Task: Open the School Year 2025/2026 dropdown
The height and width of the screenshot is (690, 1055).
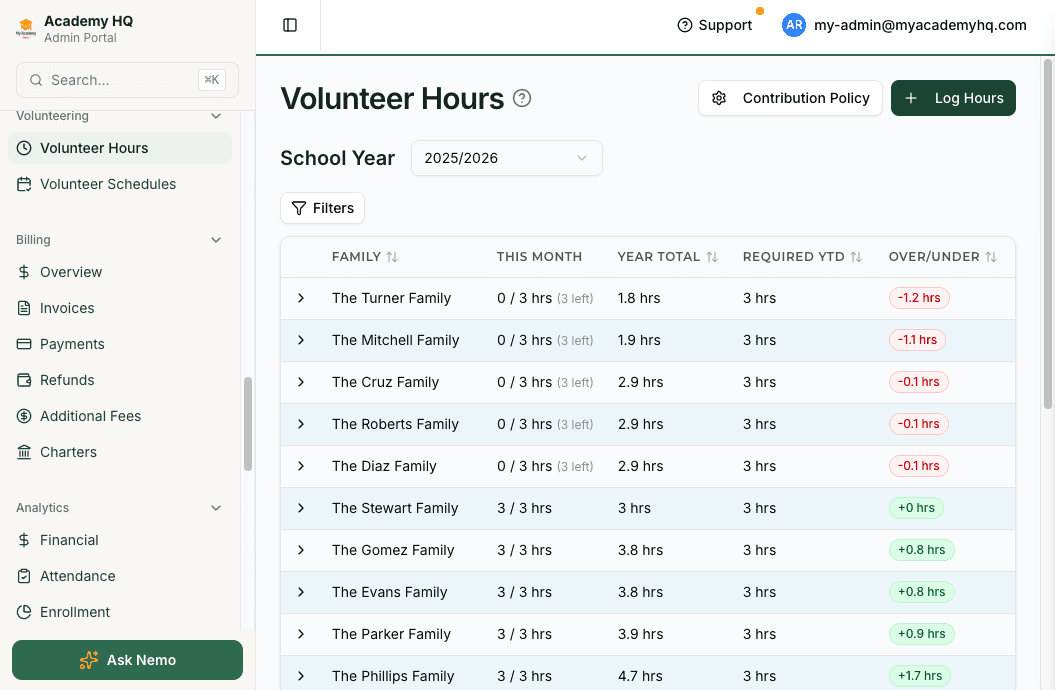Action: click(507, 158)
